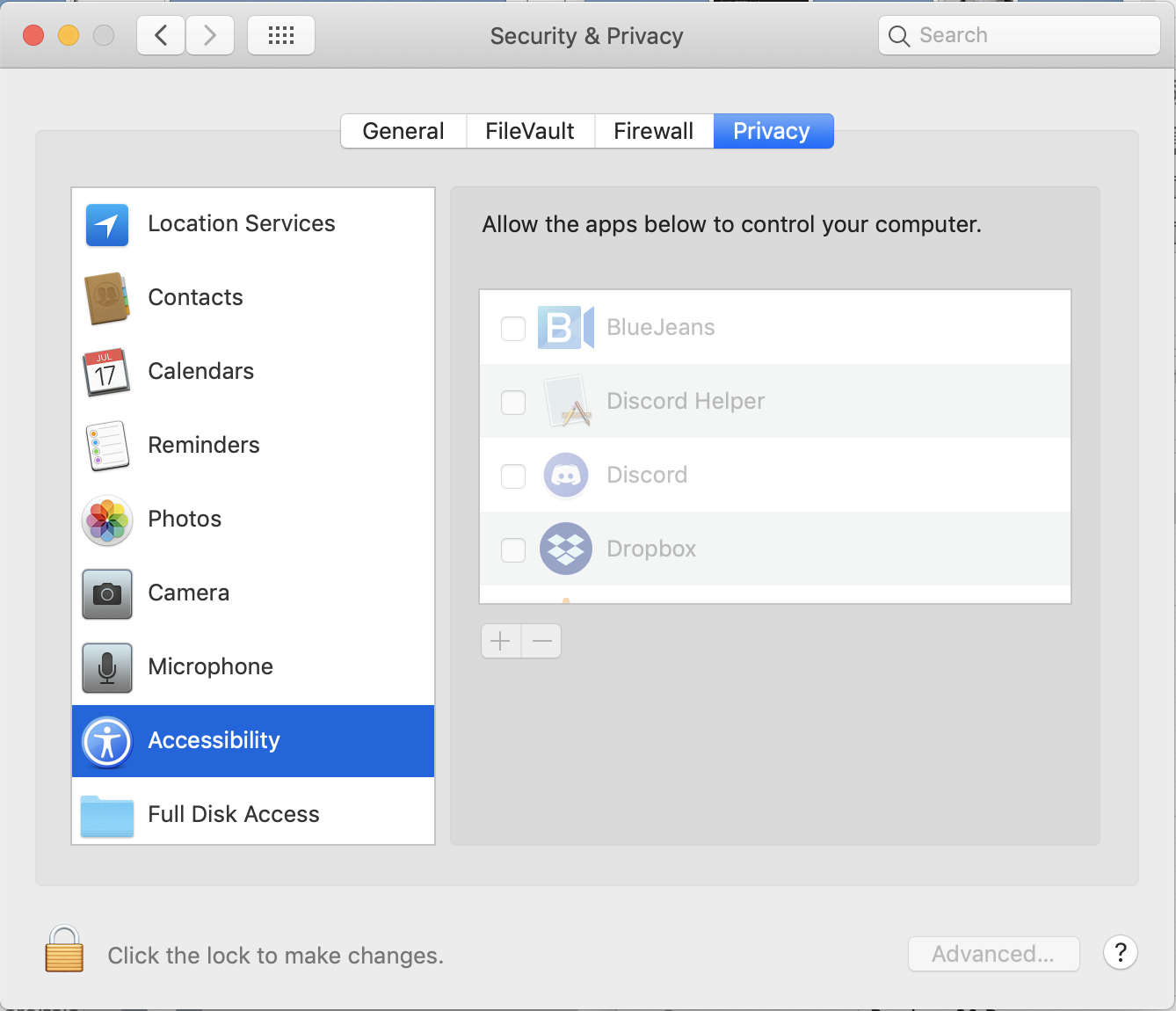Choose the Photos label

[185, 519]
